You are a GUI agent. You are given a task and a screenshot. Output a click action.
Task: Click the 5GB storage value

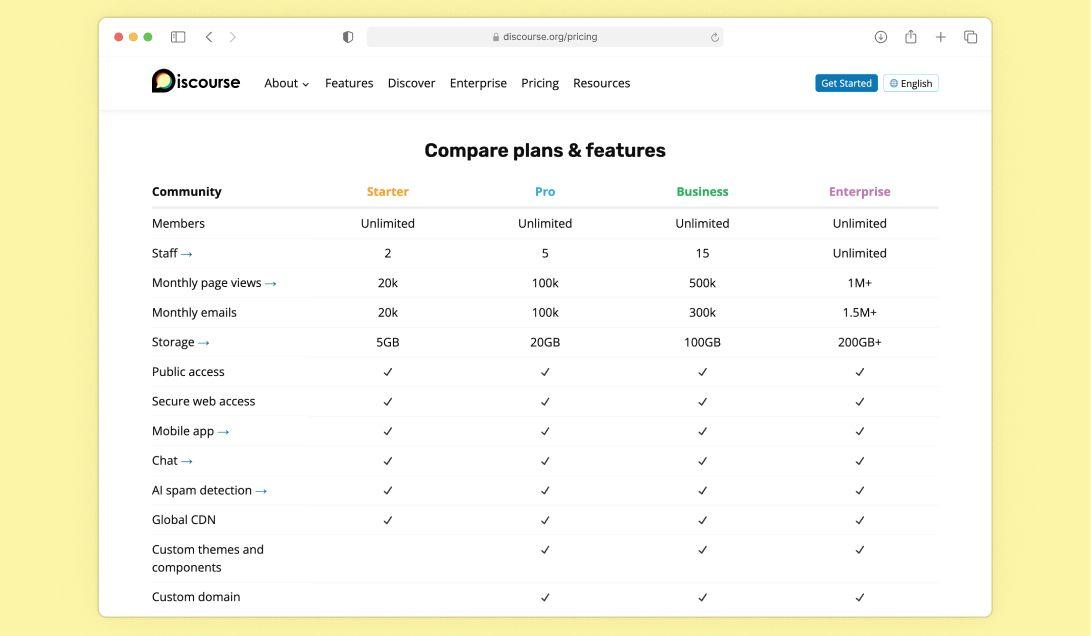[x=388, y=342]
